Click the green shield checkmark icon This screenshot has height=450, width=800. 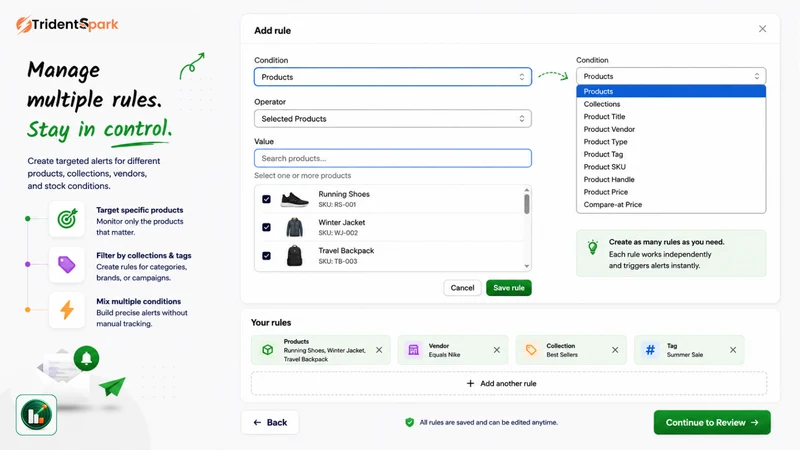tap(409, 422)
